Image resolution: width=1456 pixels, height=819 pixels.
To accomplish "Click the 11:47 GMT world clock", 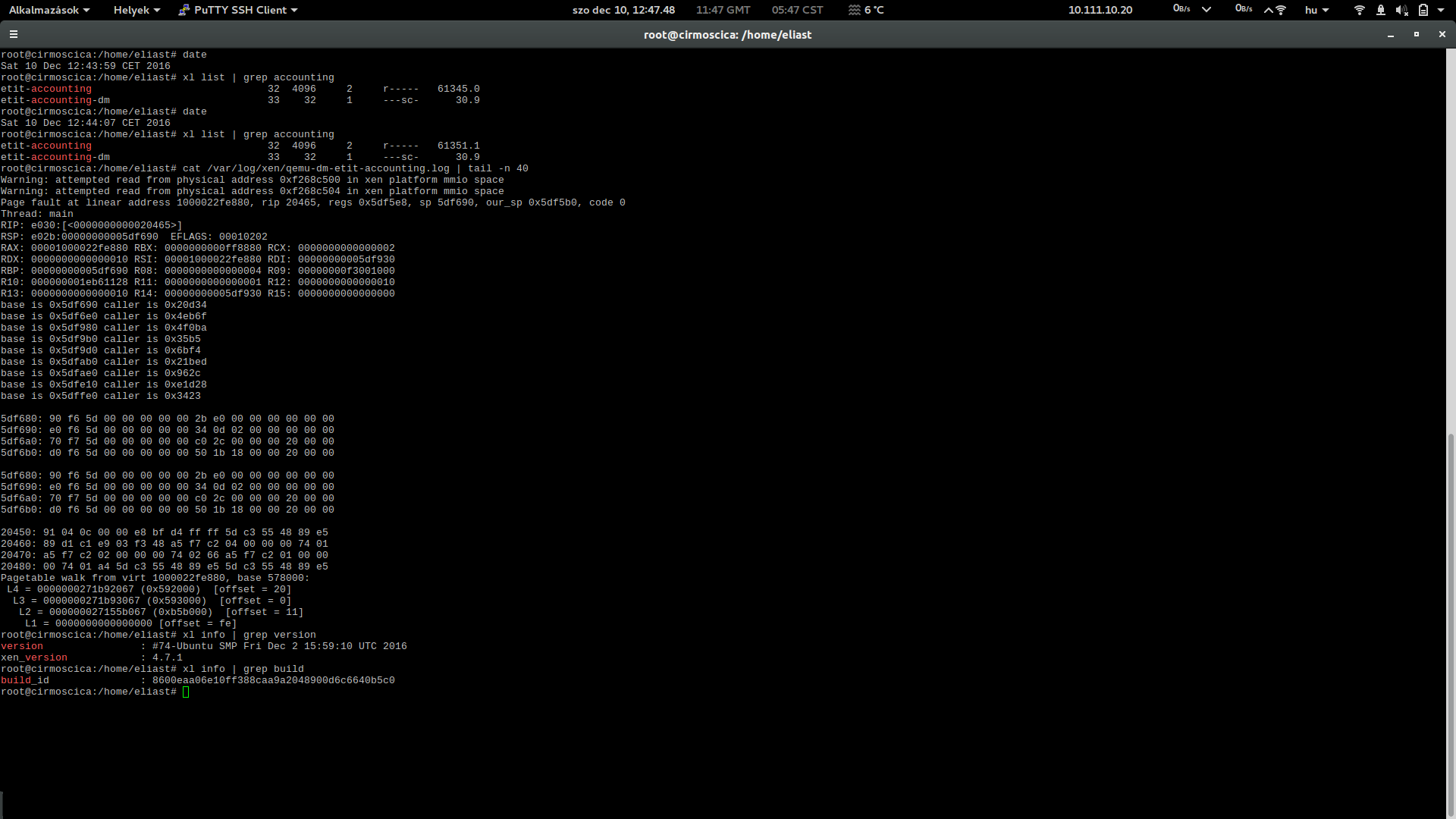I will click(x=723, y=10).
